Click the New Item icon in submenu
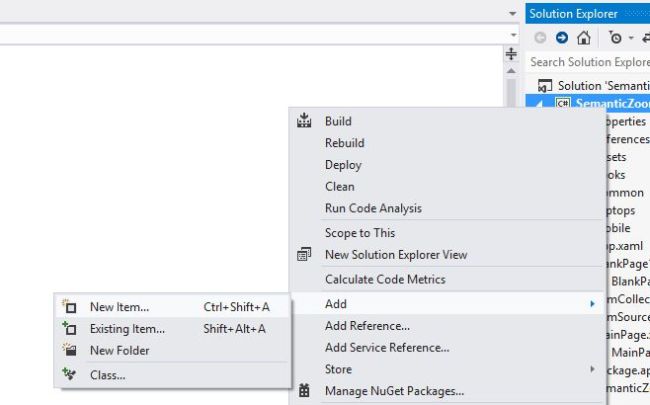The height and width of the screenshot is (405, 650). coord(70,307)
